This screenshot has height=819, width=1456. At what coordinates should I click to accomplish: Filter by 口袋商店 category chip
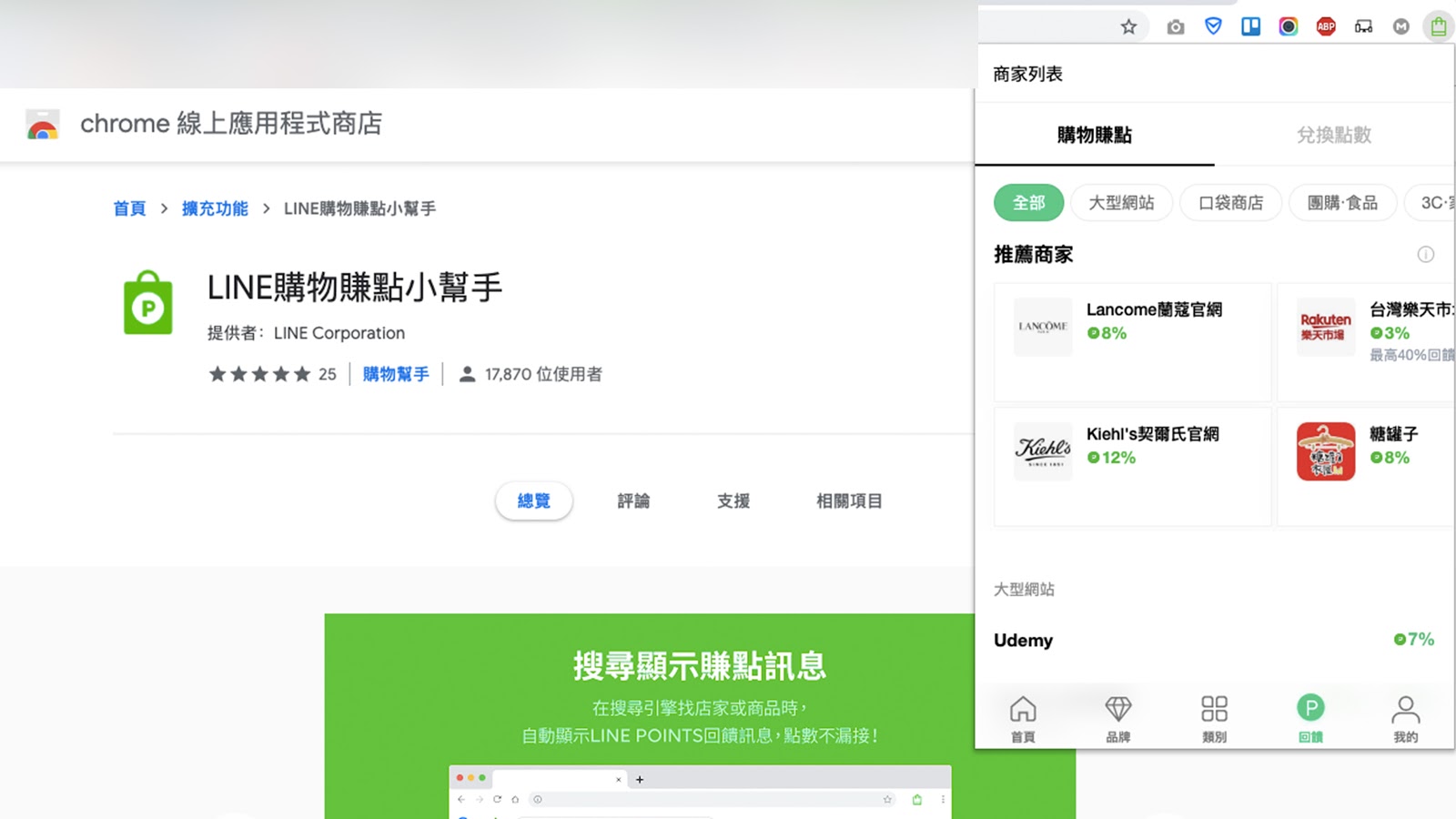point(1230,203)
